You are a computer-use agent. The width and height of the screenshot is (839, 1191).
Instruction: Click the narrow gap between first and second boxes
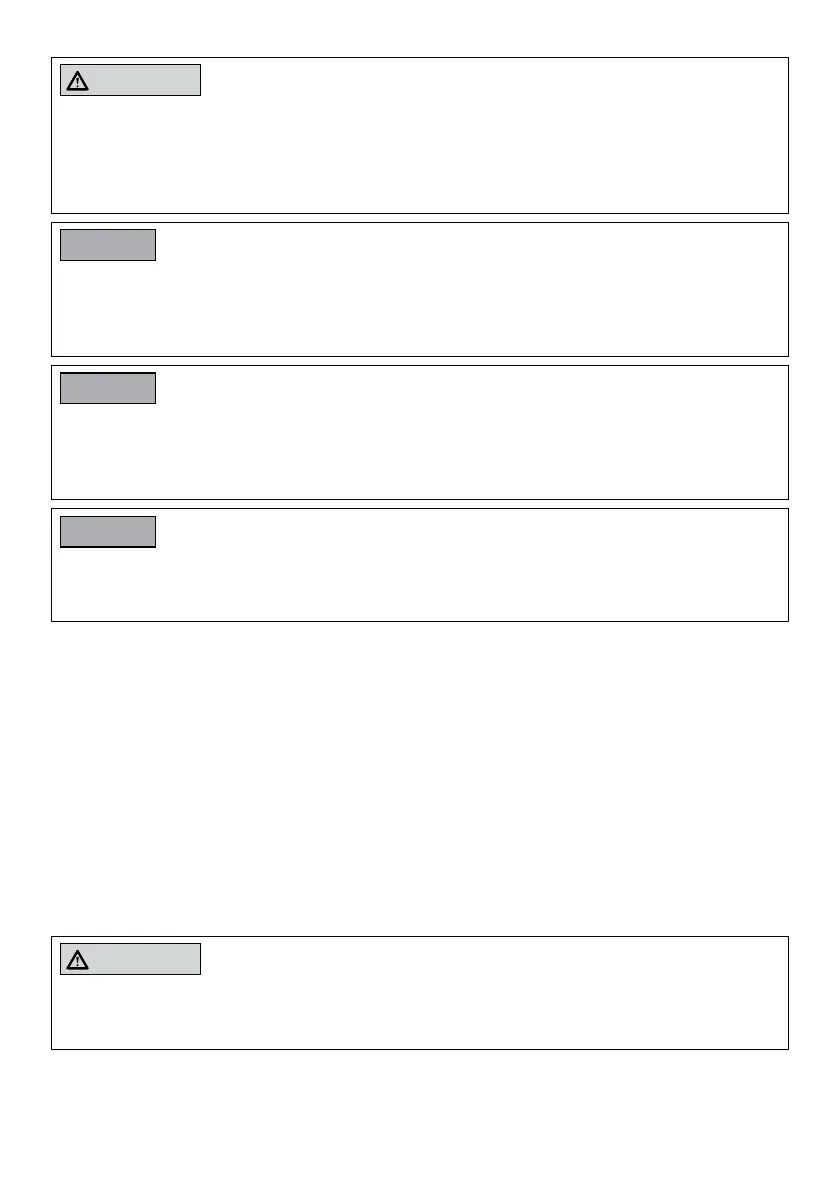pos(420,218)
